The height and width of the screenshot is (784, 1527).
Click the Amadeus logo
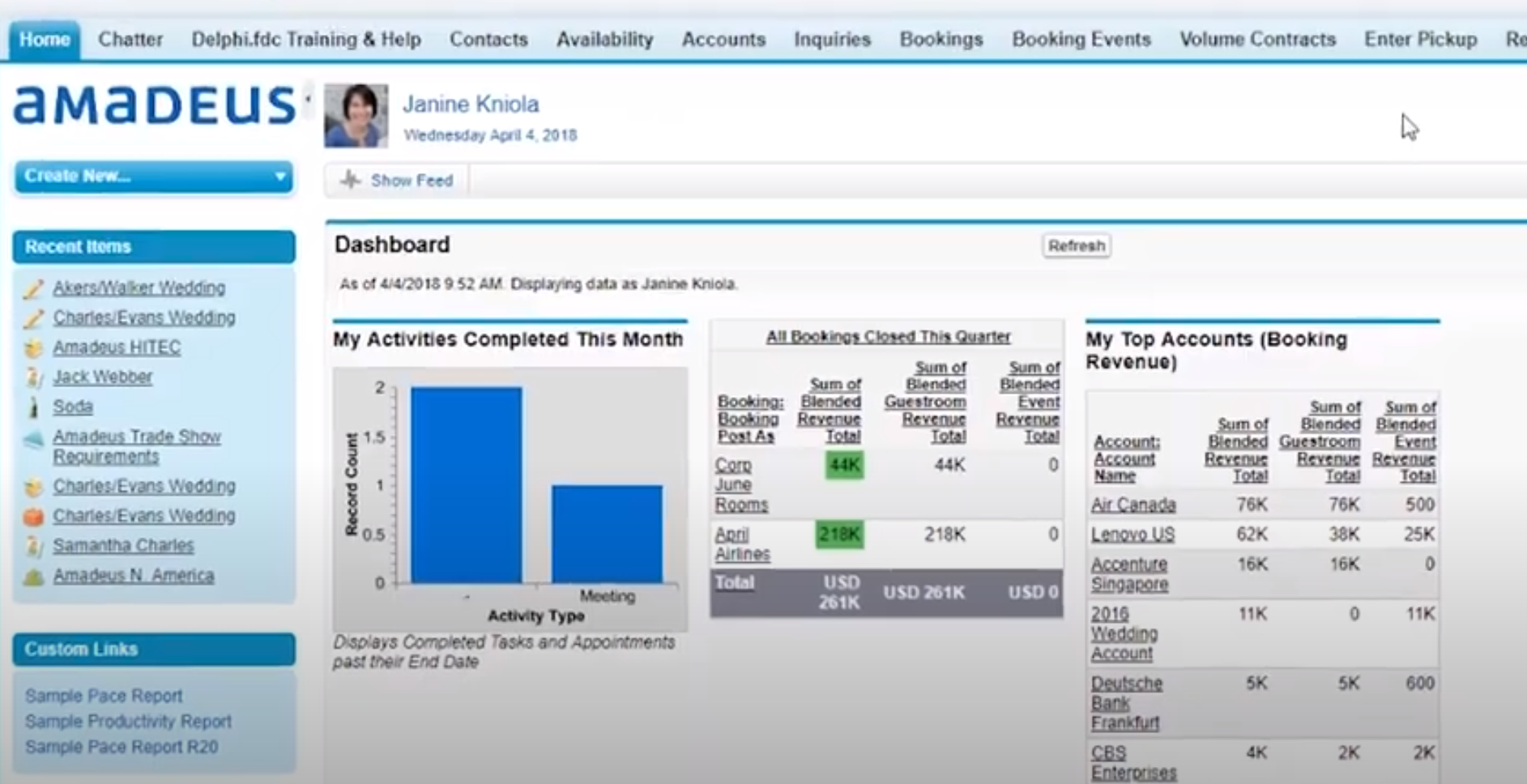[x=154, y=105]
